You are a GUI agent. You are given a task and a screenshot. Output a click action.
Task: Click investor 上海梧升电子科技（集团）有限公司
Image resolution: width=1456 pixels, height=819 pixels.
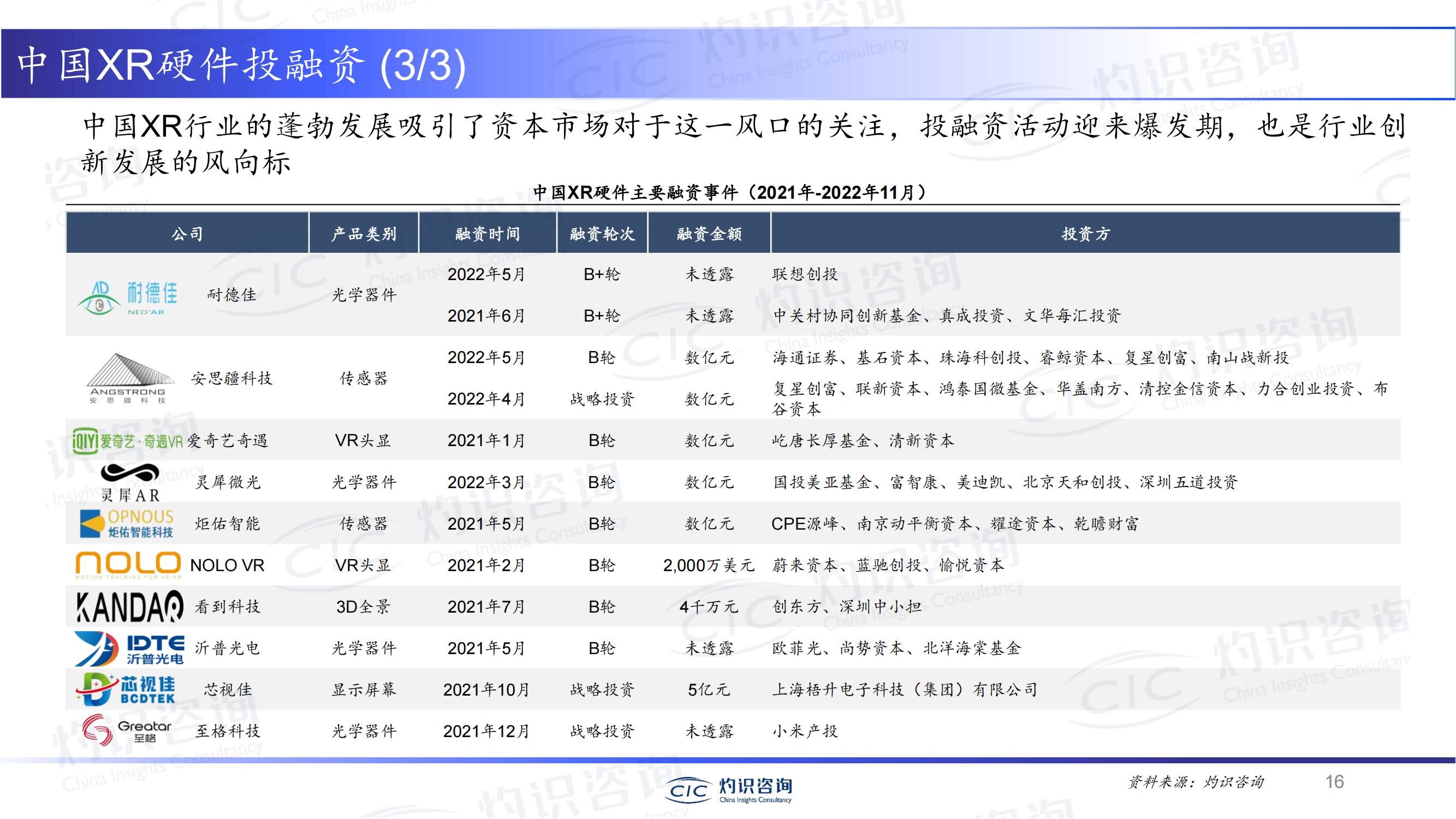pos(905,690)
